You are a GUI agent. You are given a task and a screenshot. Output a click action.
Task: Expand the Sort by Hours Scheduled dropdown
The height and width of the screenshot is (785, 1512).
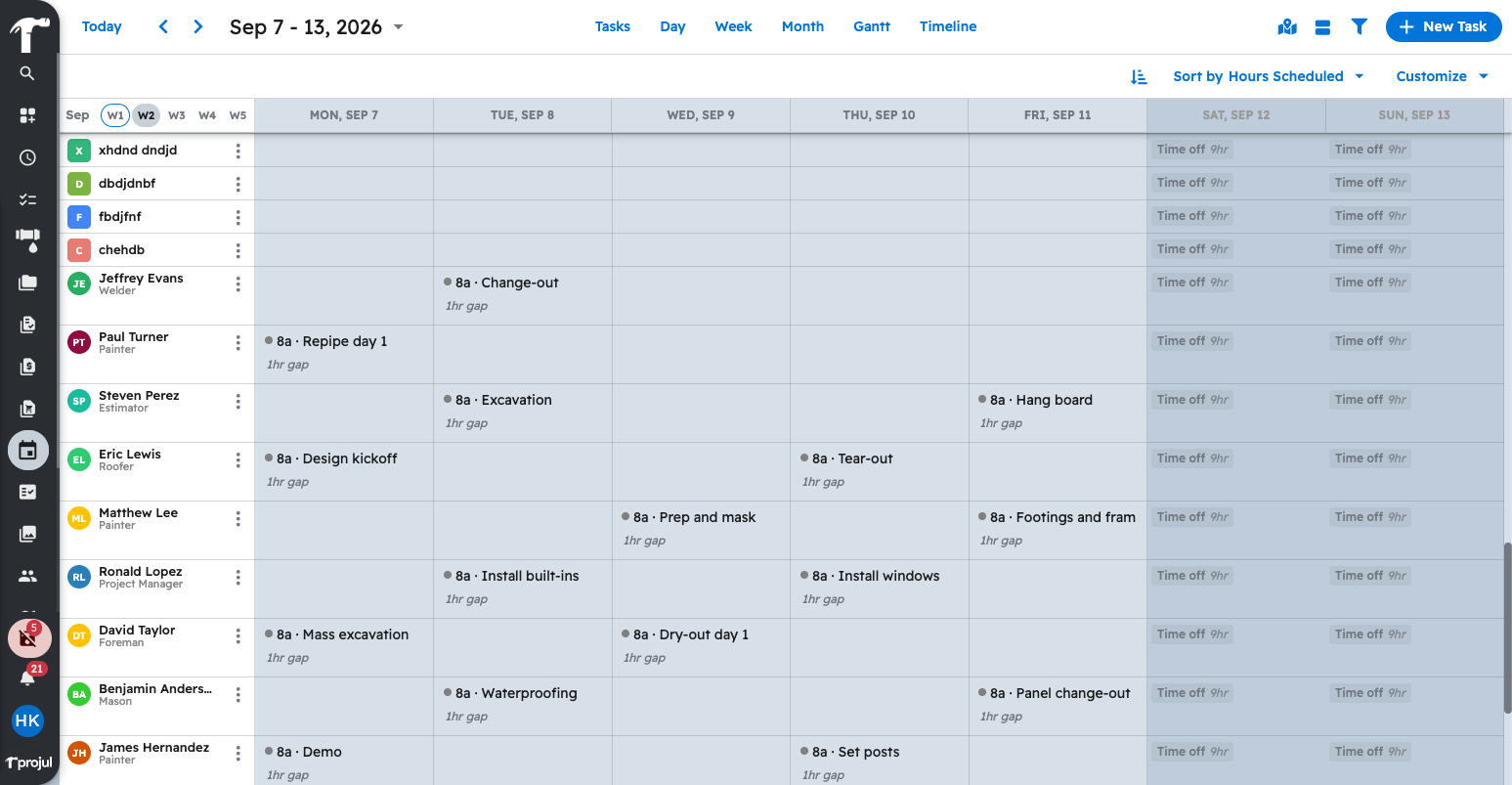(1268, 76)
